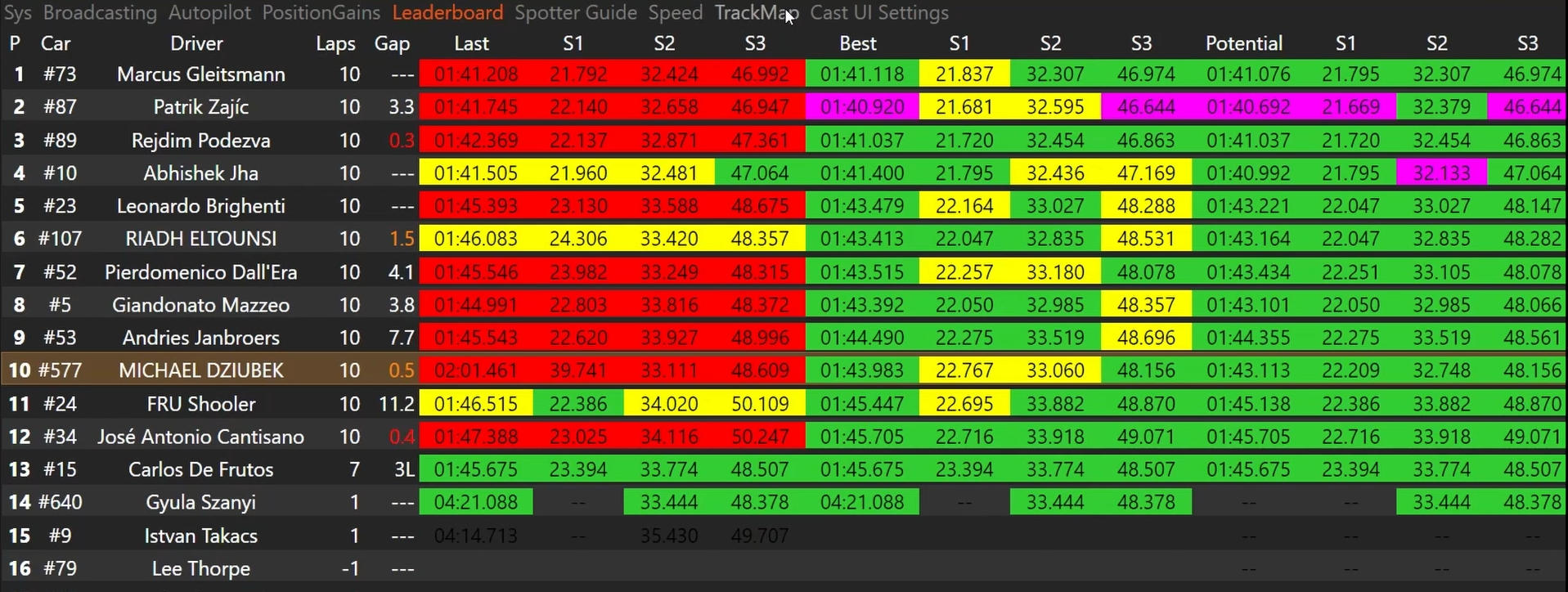1568x592 pixels.
Task: Click the Best lap column header
Action: tap(857, 43)
